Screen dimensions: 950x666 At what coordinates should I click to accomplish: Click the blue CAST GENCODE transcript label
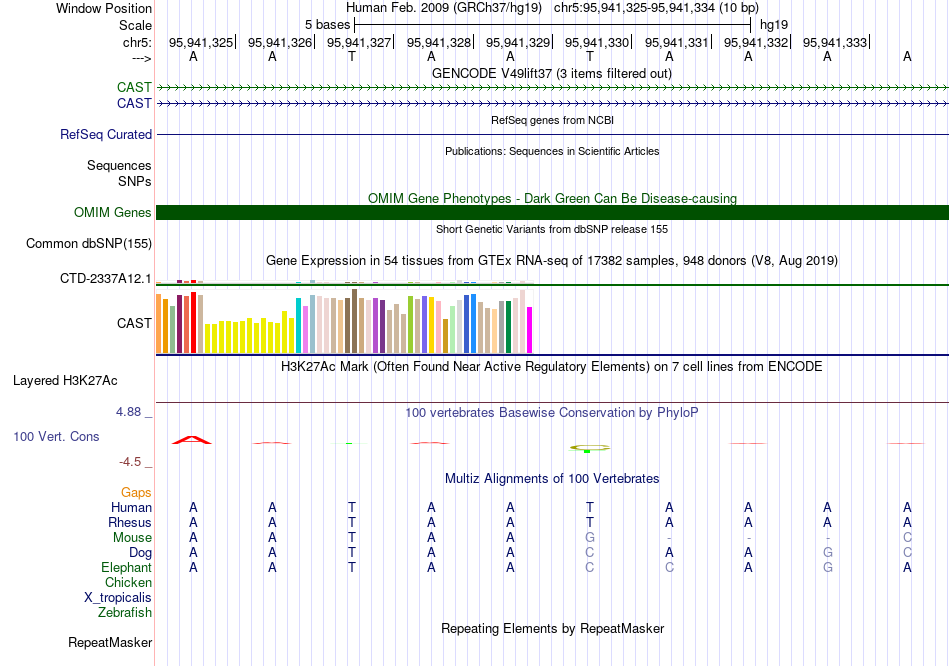(134, 104)
